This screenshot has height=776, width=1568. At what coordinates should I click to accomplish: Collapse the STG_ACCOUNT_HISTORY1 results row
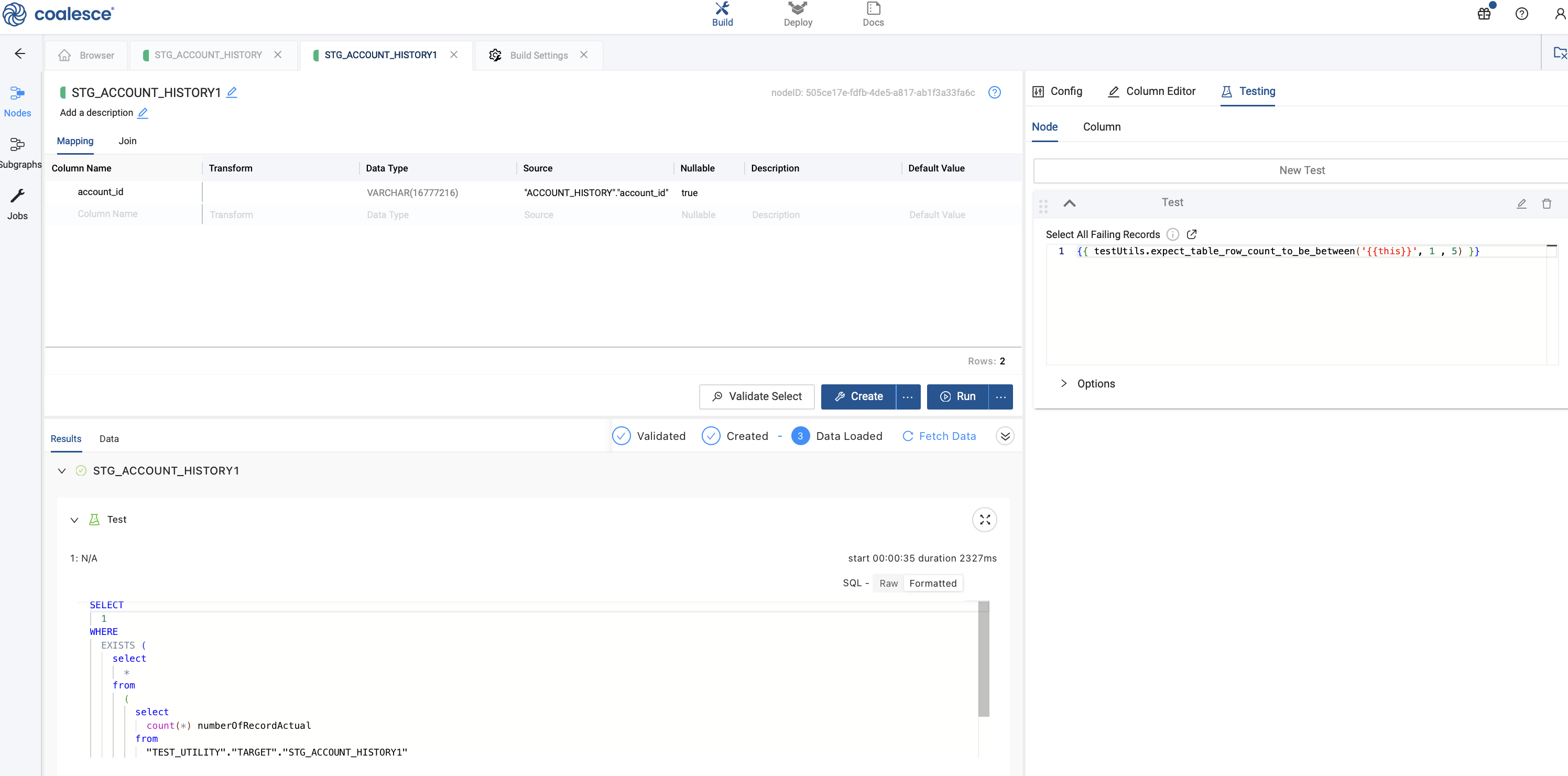point(61,471)
